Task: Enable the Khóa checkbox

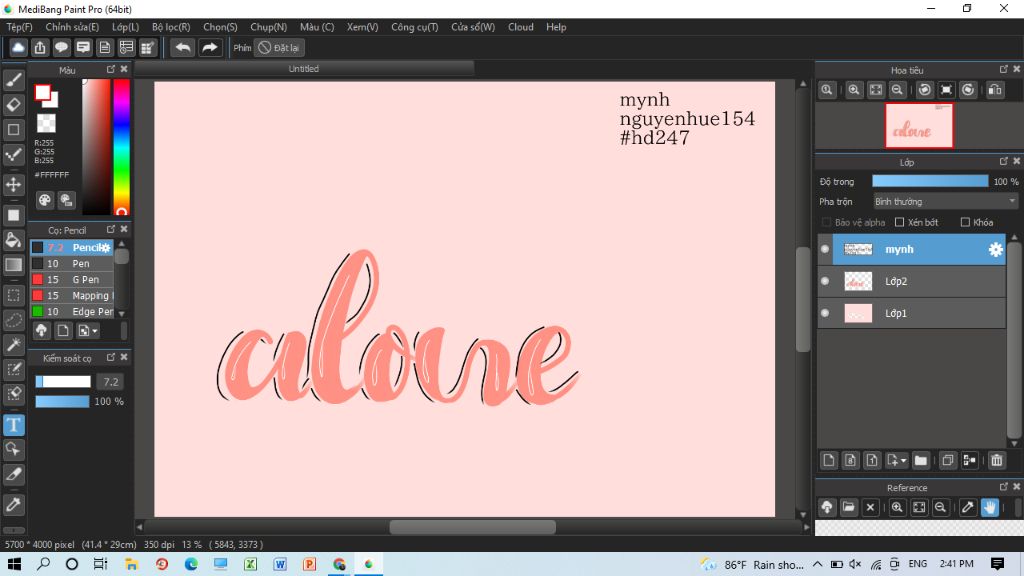Action: click(x=965, y=222)
